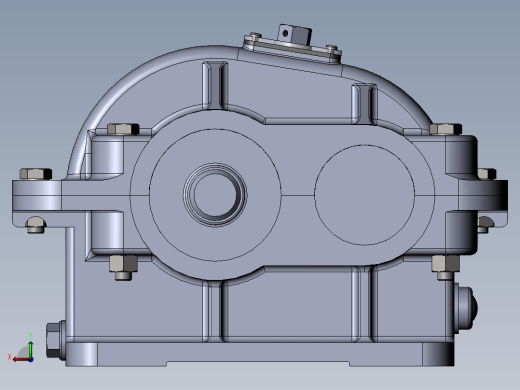Select the right vertical rib on the upper cover

(365, 104)
